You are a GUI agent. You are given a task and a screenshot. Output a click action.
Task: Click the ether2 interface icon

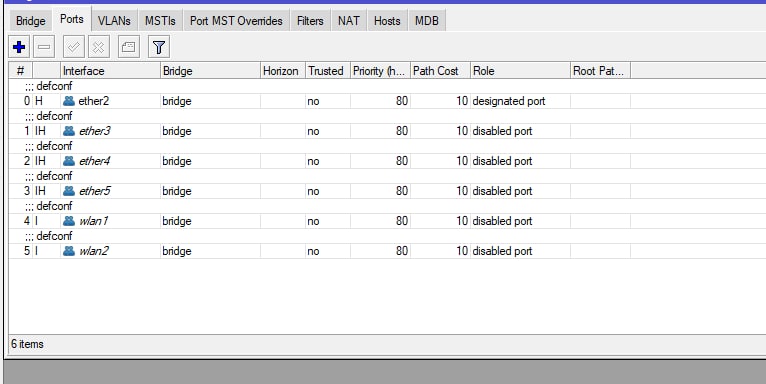pyautogui.click(x=69, y=101)
